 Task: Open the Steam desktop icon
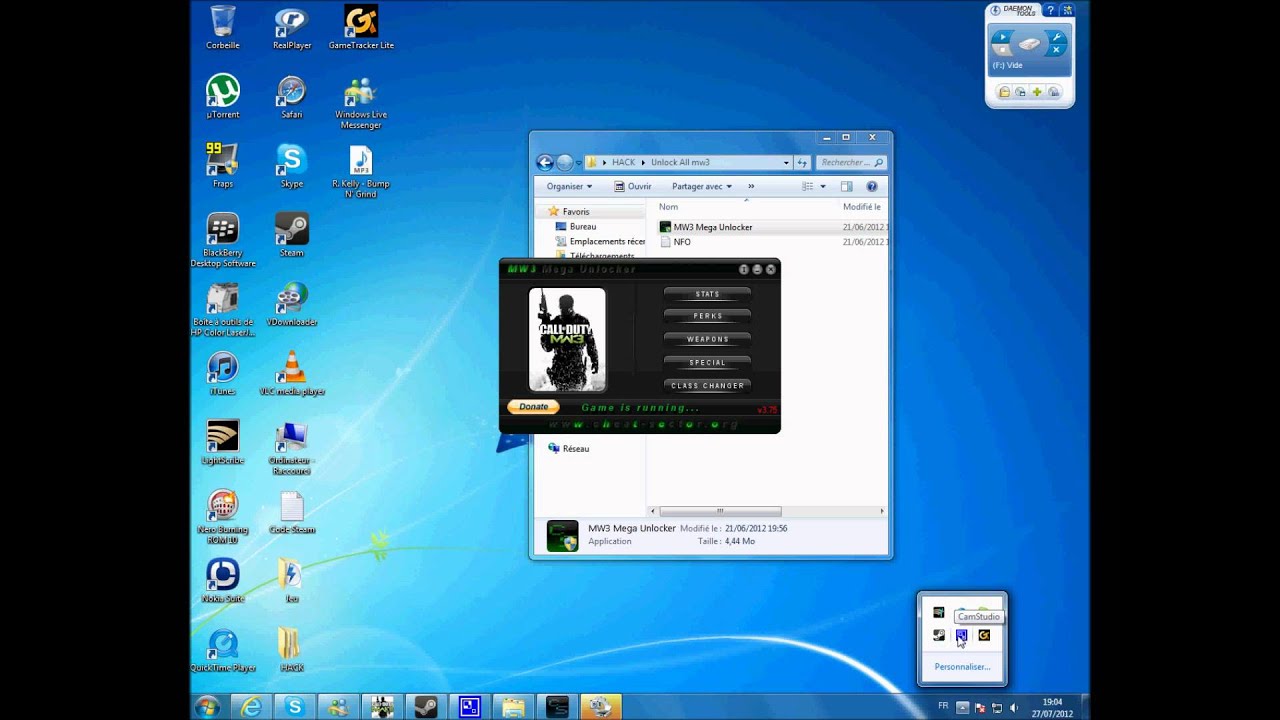pyautogui.click(x=291, y=236)
